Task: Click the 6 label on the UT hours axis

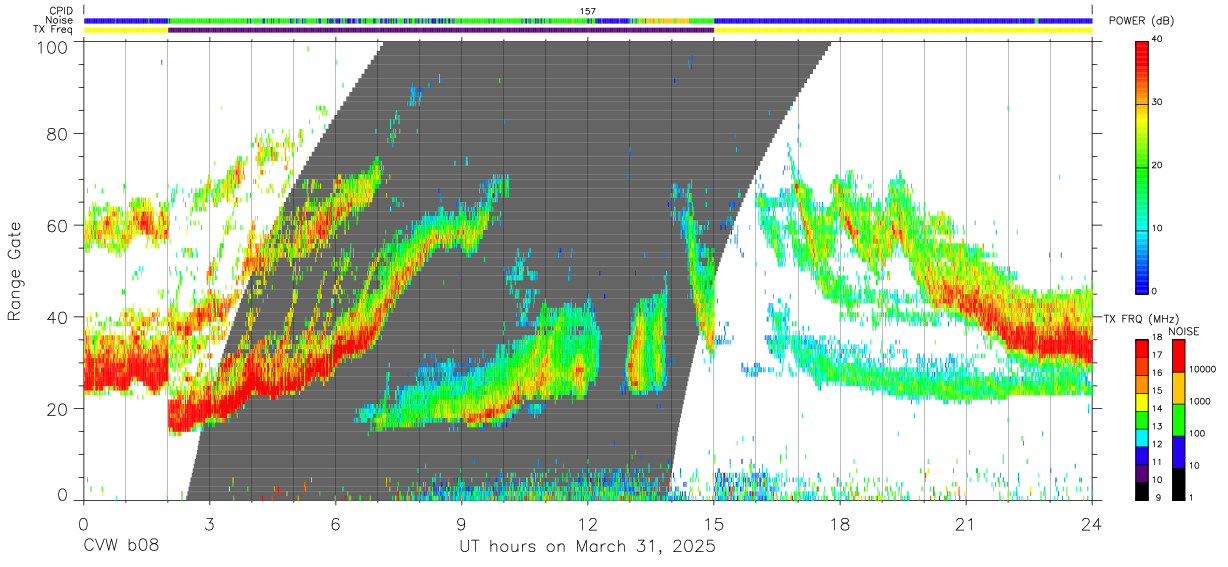Action: click(x=335, y=524)
